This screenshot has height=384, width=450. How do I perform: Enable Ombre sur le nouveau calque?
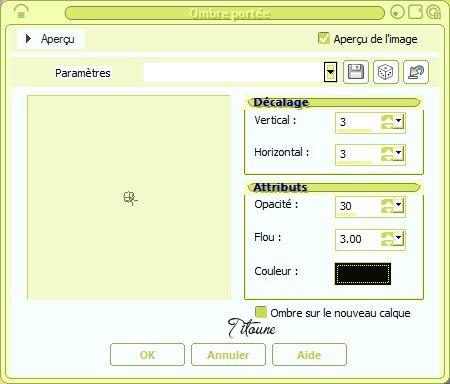pyautogui.click(x=261, y=312)
